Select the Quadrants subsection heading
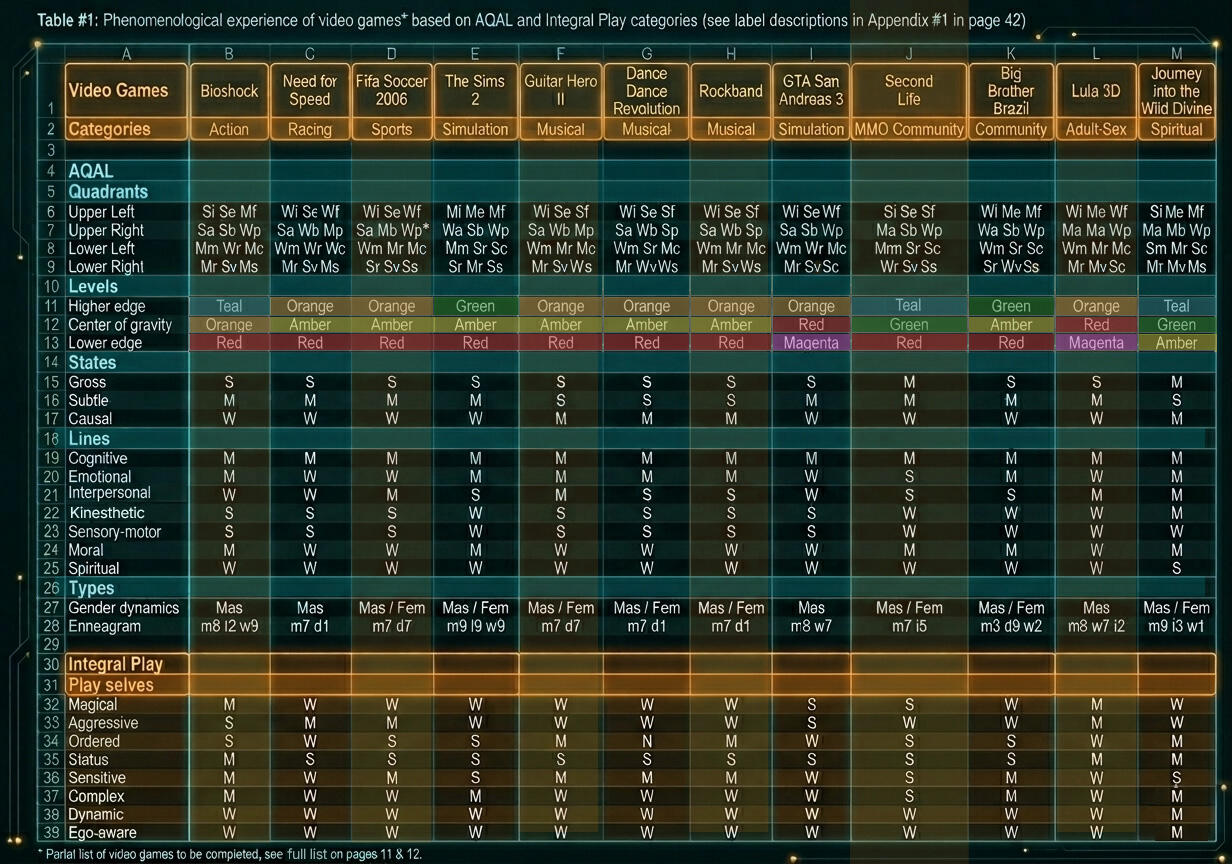1232x864 pixels. pos(108,192)
